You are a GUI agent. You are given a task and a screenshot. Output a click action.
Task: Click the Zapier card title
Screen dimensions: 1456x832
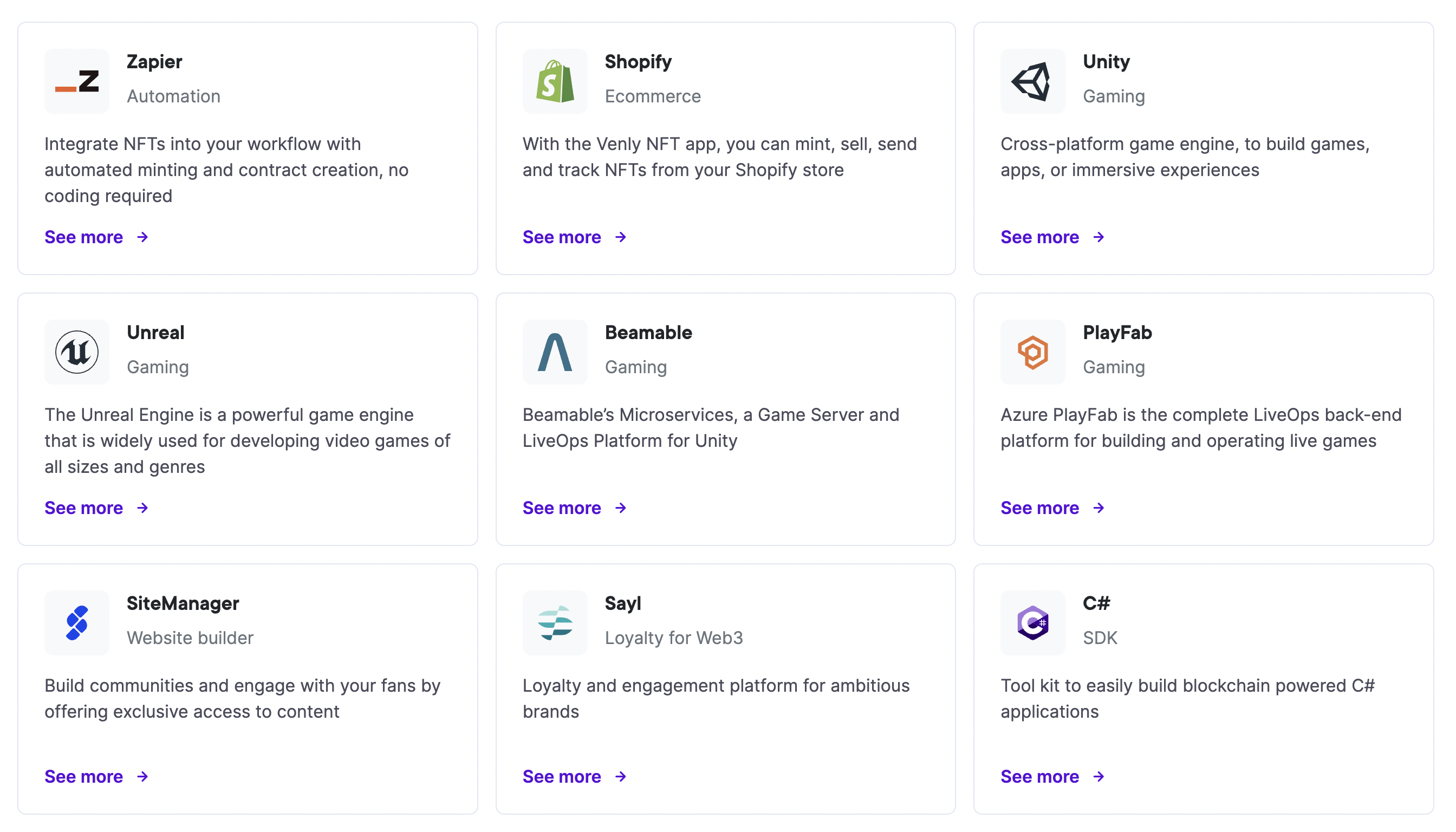click(x=154, y=62)
